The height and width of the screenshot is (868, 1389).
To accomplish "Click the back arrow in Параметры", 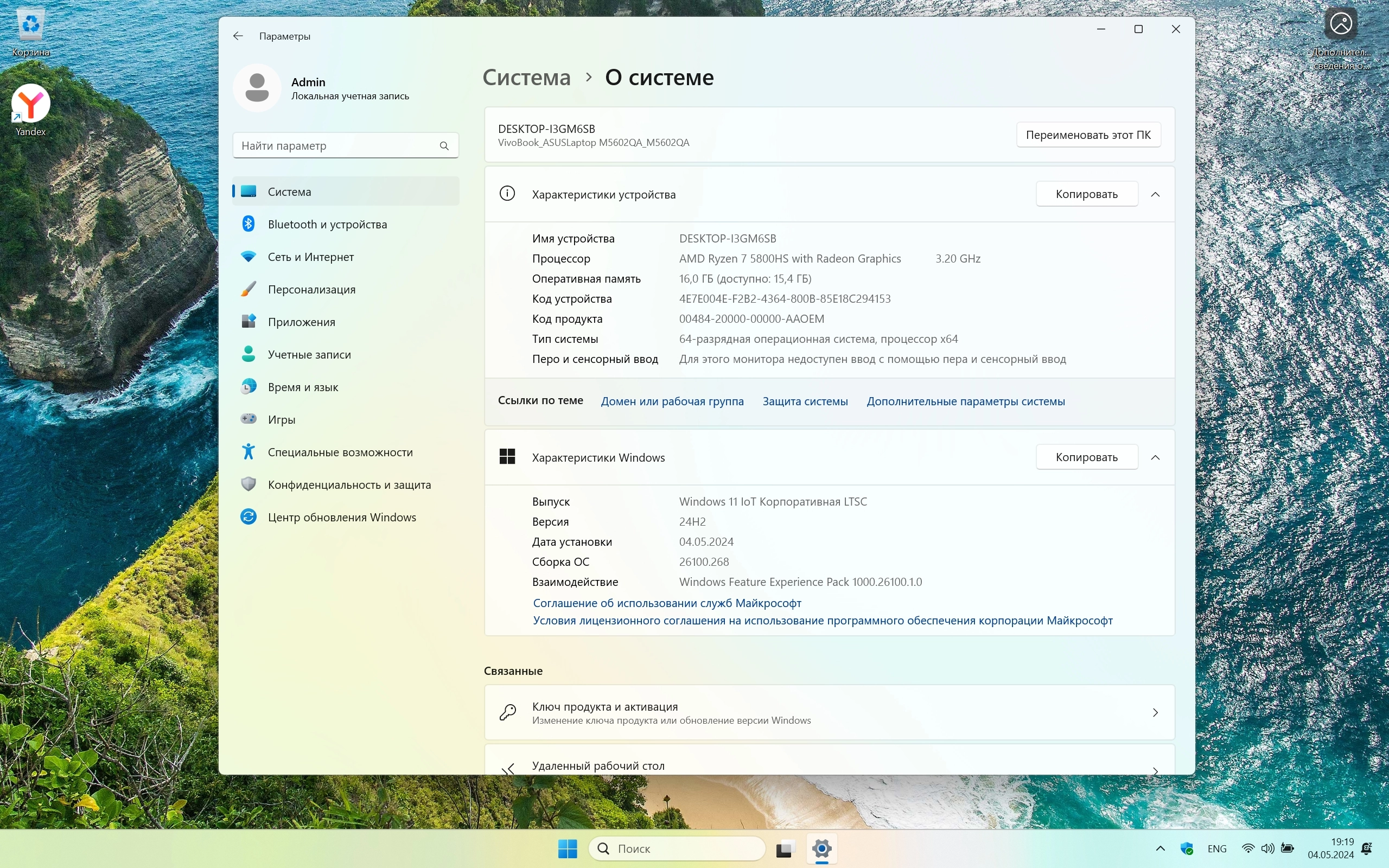I will tap(238, 36).
